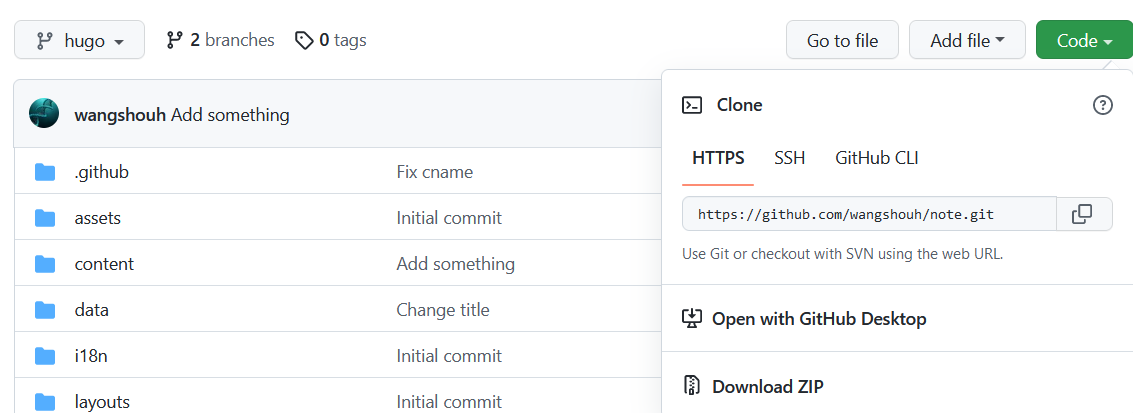This screenshot has height=413, width=1133.
Task: Open the wangshouh author link
Action: 120,115
